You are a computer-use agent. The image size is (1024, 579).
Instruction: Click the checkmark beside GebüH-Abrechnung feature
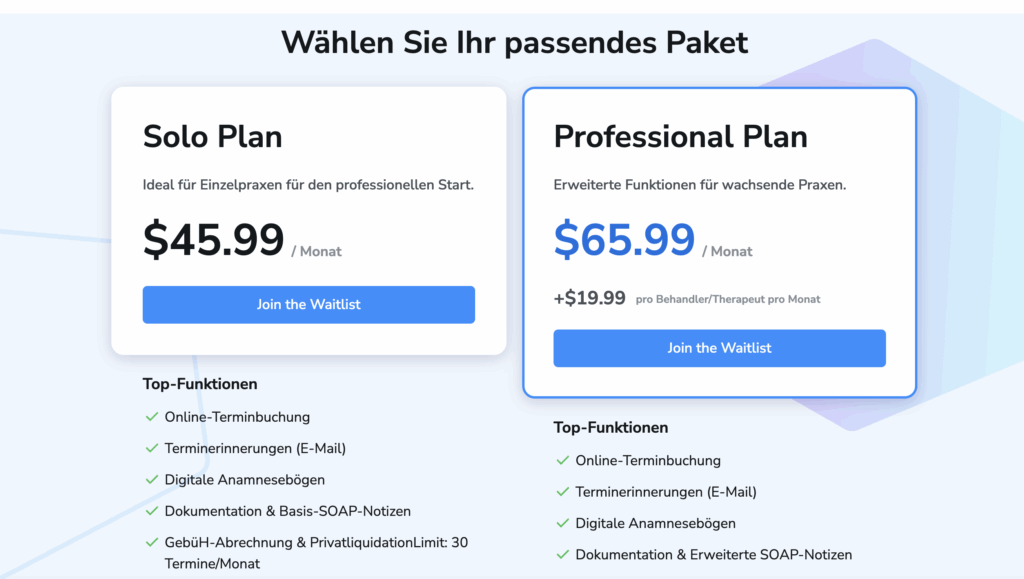(x=153, y=542)
